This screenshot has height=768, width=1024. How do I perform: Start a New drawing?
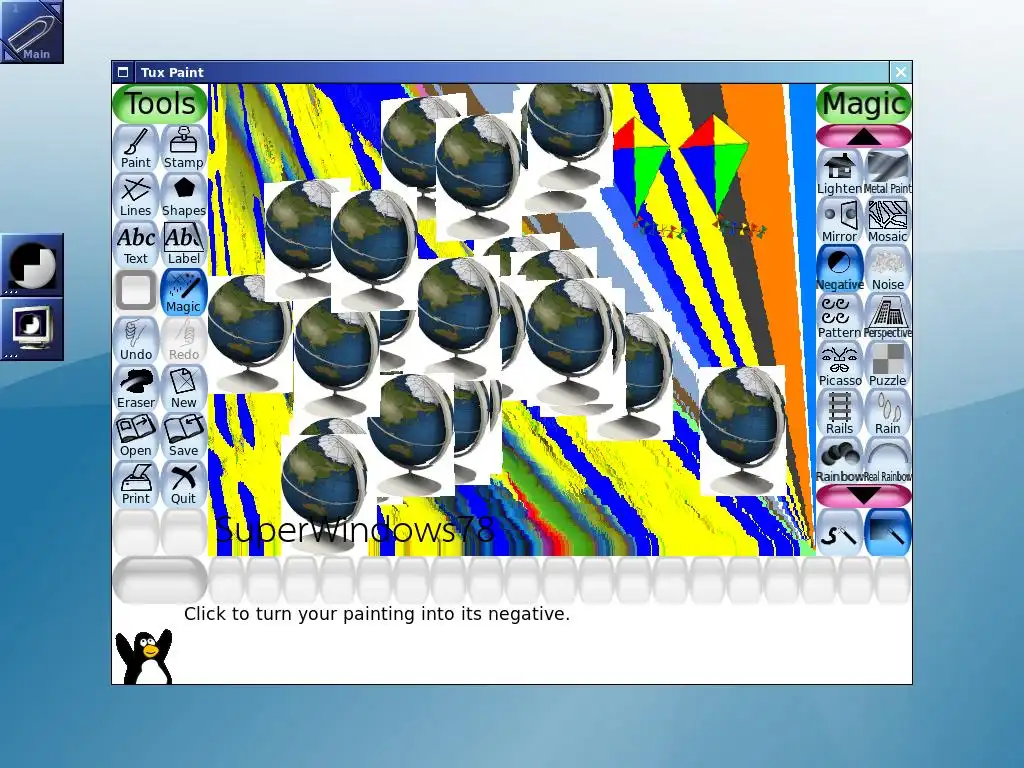click(x=184, y=388)
